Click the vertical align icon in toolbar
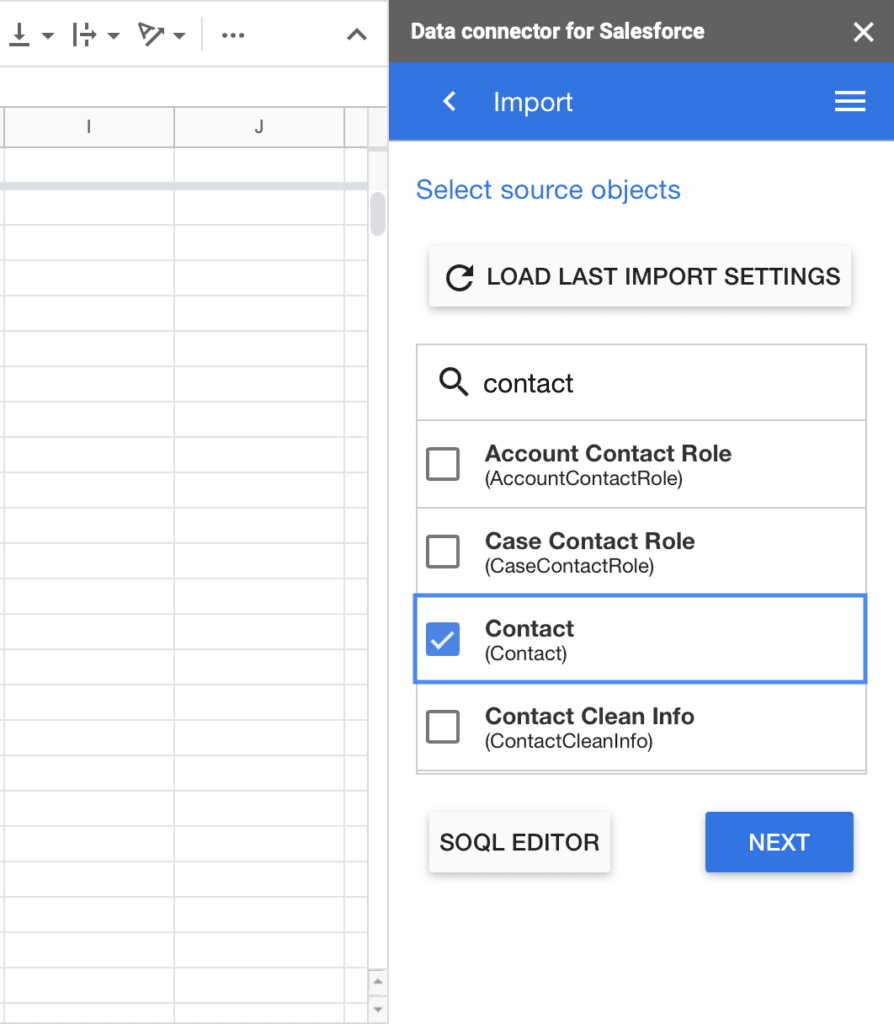The image size is (894, 1024). (20, 35)
